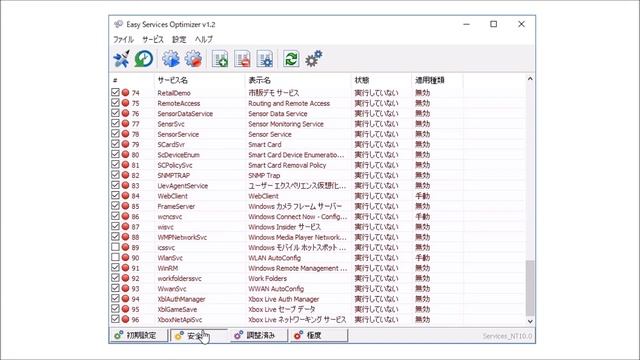Viewport: 640px width, 360px height.
Task: Toggle the XboxNetApiSvc checkbox
Action: click(x=115, y=319)
